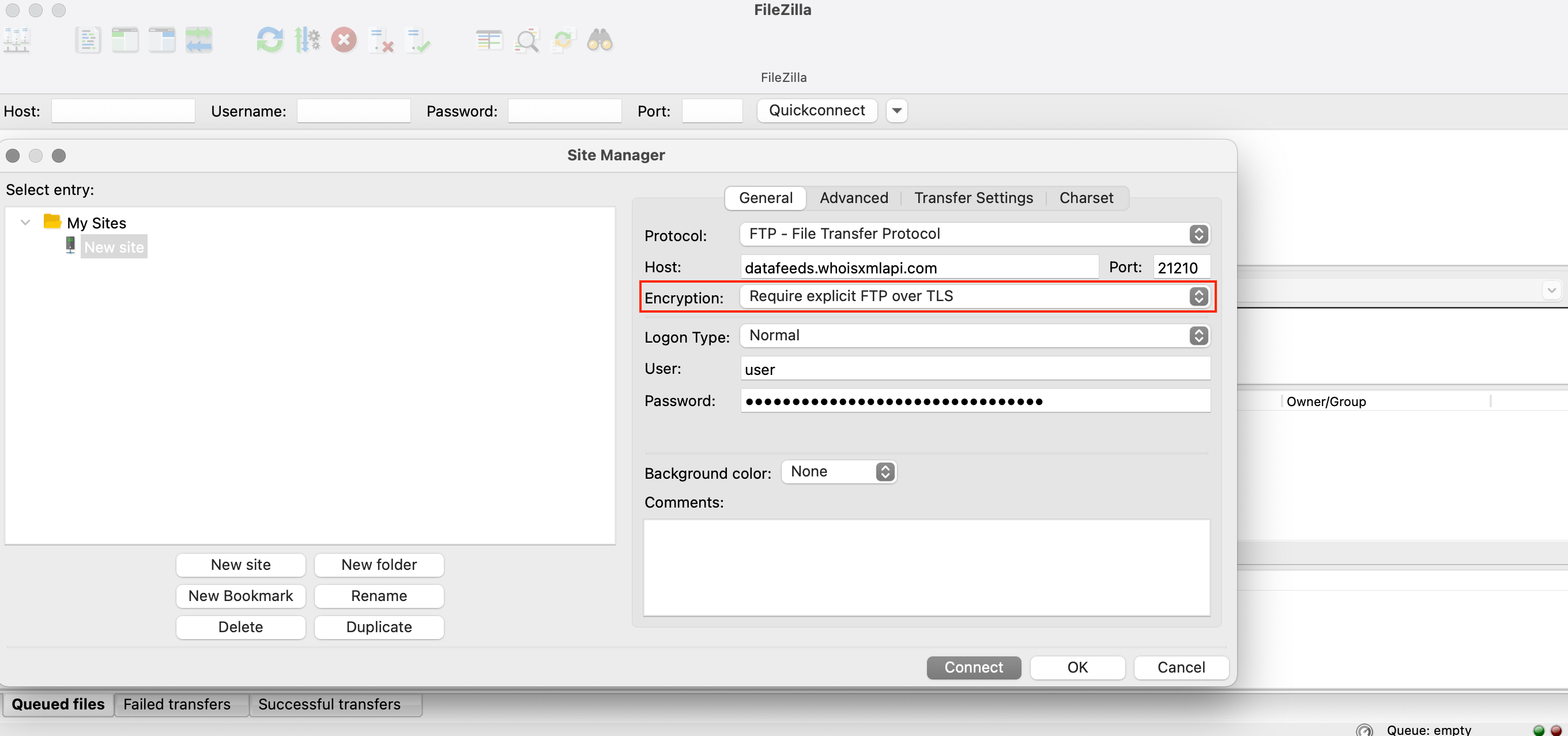Screen dimensions: 1568x736
Task: Click the refresh file lists icon
Action: click(270, 40)
